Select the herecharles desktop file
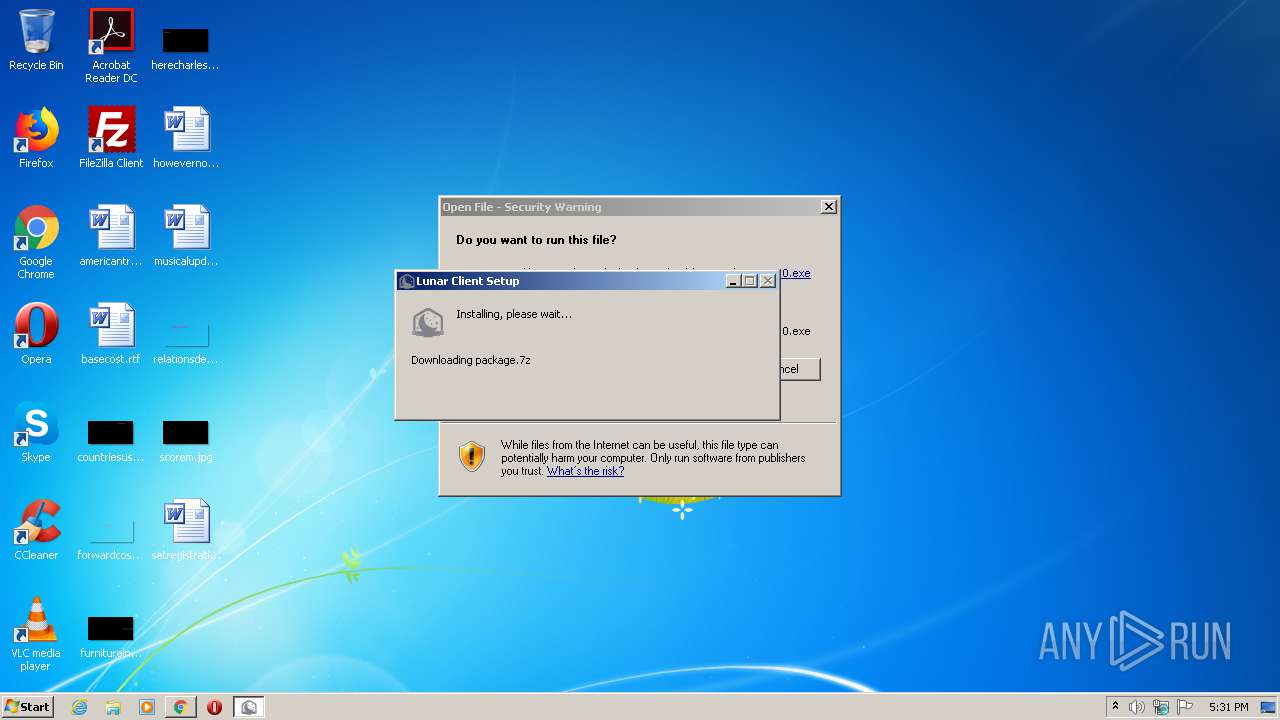 (185, 48)
